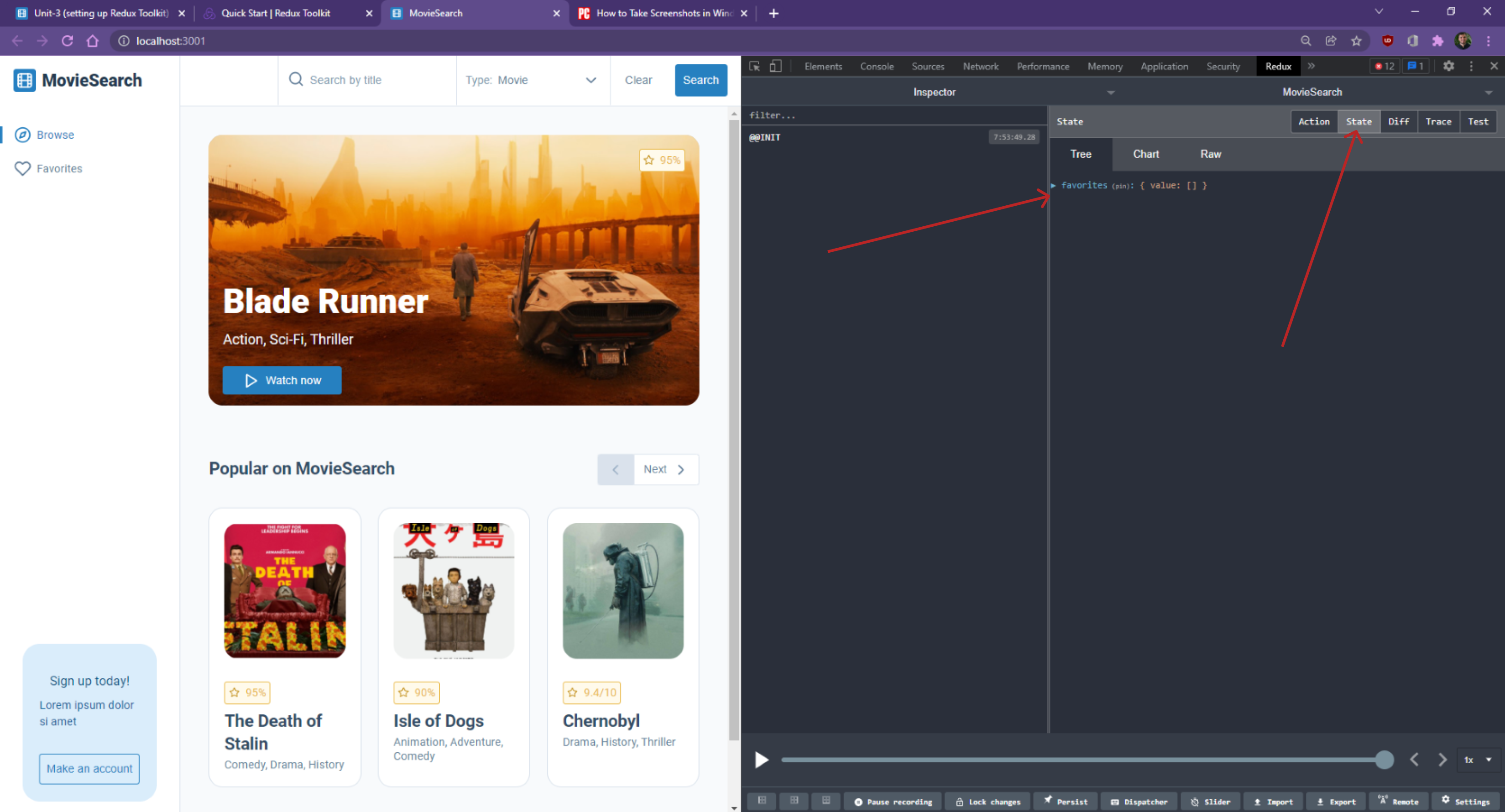Image resolution: width=1505 pixels, height=812 pixels.
Task: Click the Watch now button for Blade Runner
Action: click(282, 380)
